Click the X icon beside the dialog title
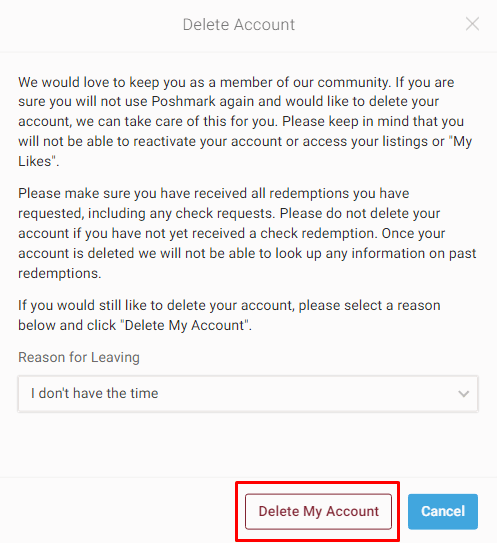The width and height of the screenshot is (497, 543). point(472,24)
